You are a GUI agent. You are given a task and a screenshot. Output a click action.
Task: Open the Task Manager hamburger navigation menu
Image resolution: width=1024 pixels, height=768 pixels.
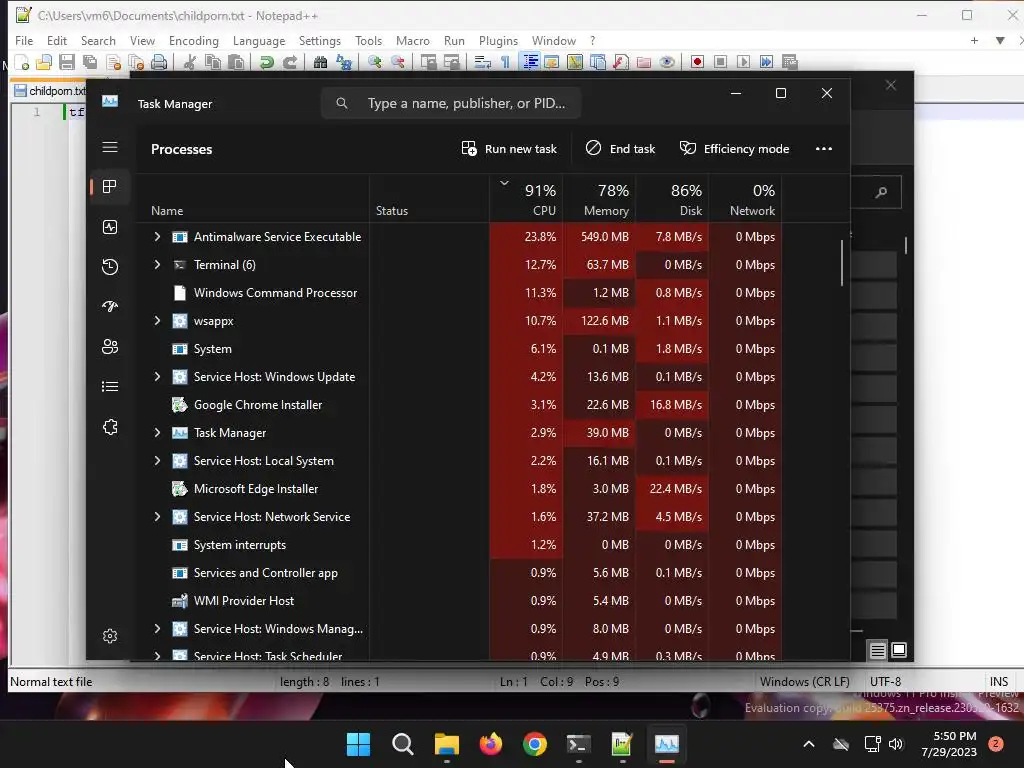[110, 147]
